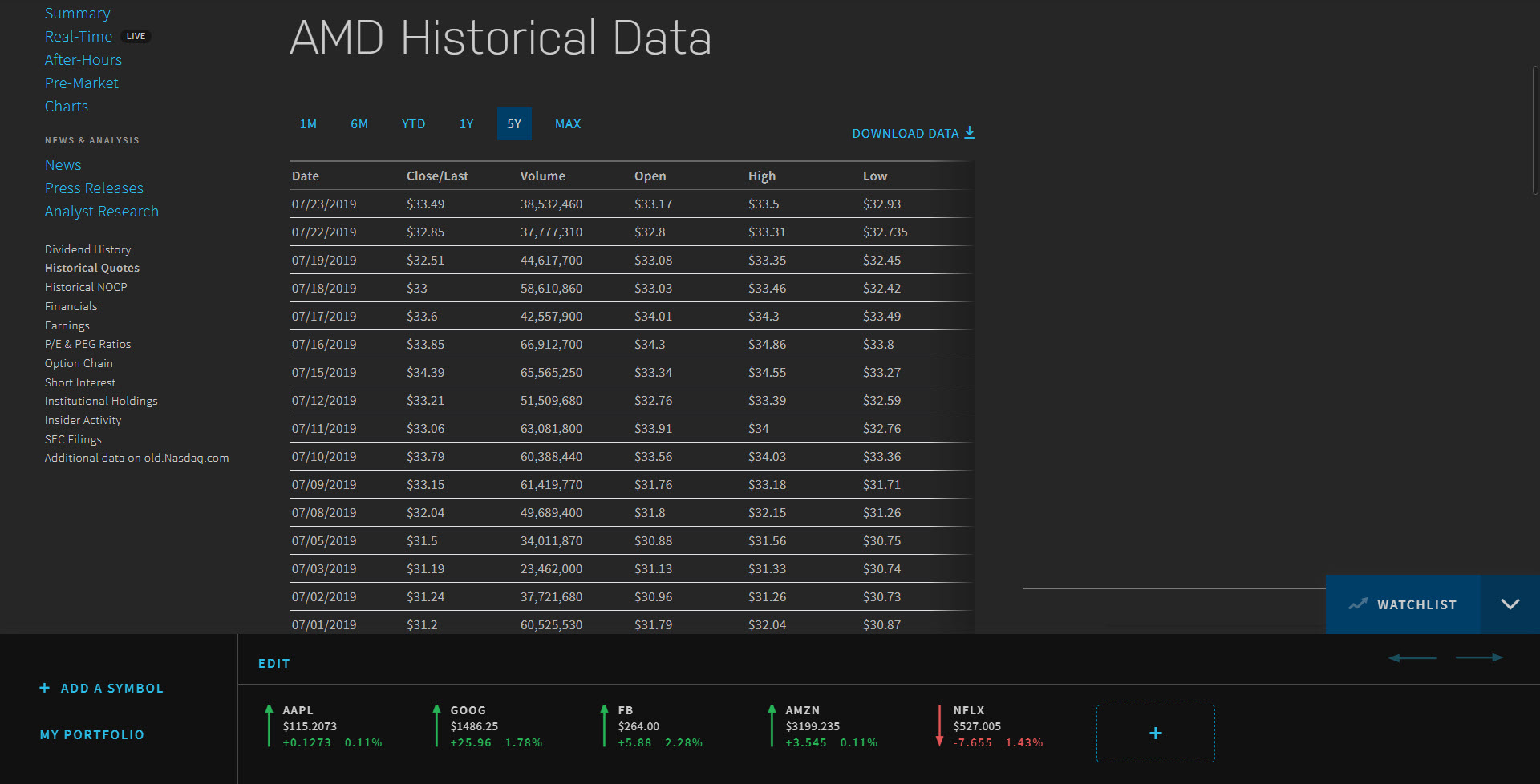Select the 1M time range tab
The height and width of the screenshot is (784, 1540).
[308, 124]
